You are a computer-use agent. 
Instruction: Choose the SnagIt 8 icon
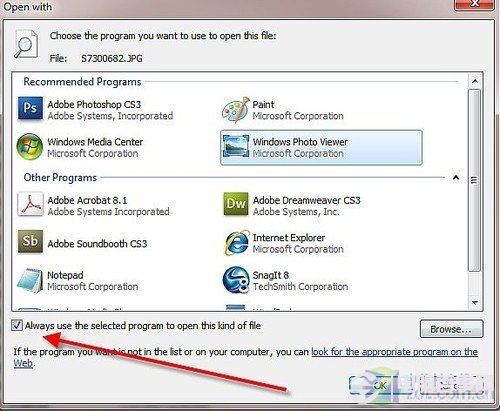(x=236, y=280)
